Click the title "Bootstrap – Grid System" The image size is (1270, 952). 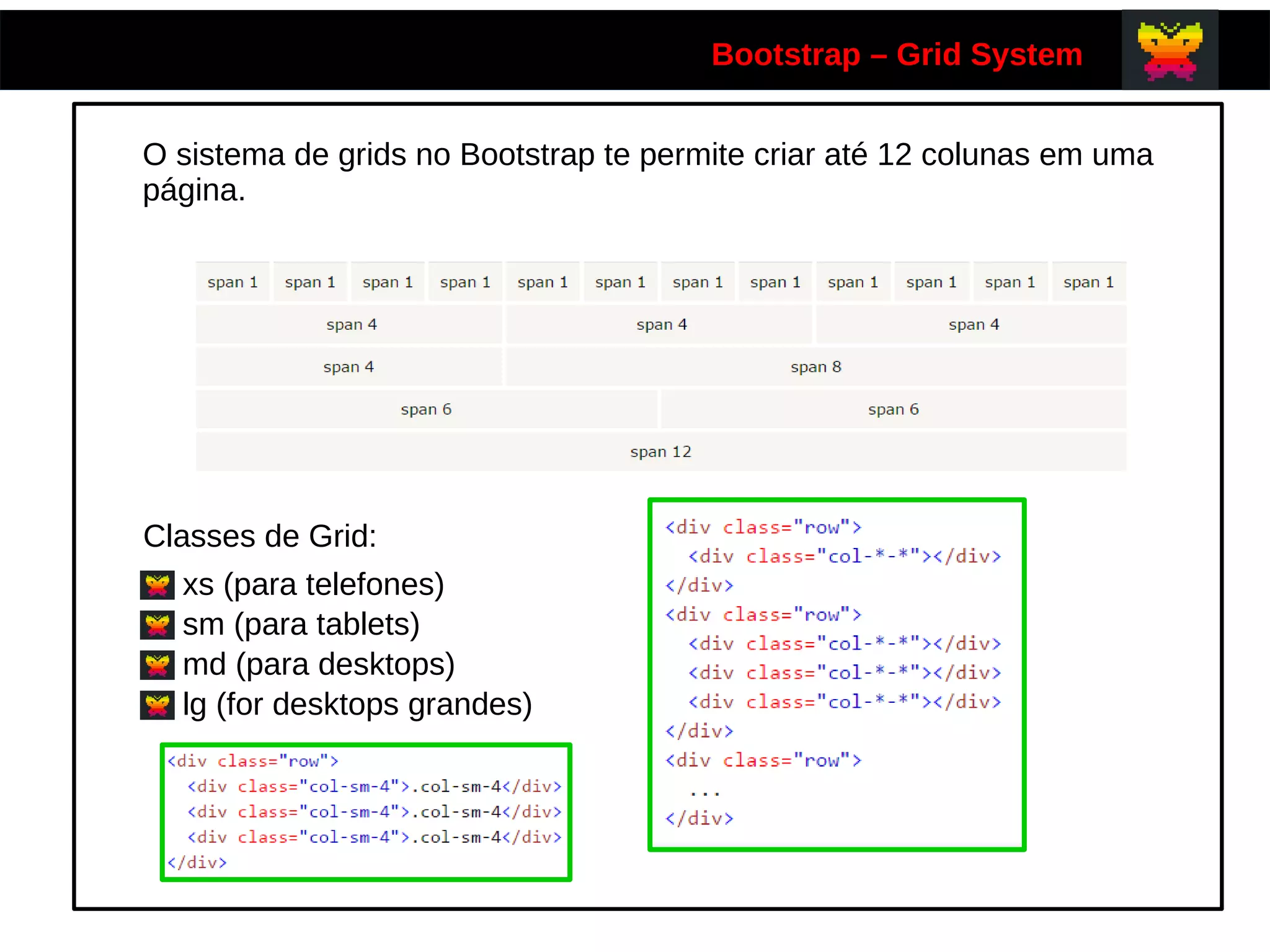pos(897,55)
